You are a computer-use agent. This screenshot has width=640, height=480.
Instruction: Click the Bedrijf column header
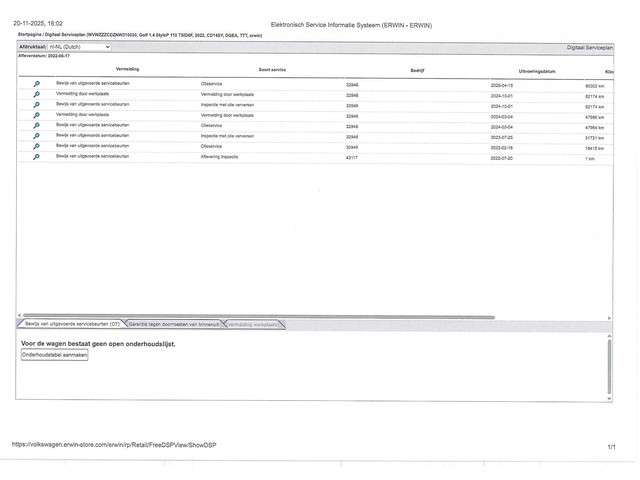point(417,70)
